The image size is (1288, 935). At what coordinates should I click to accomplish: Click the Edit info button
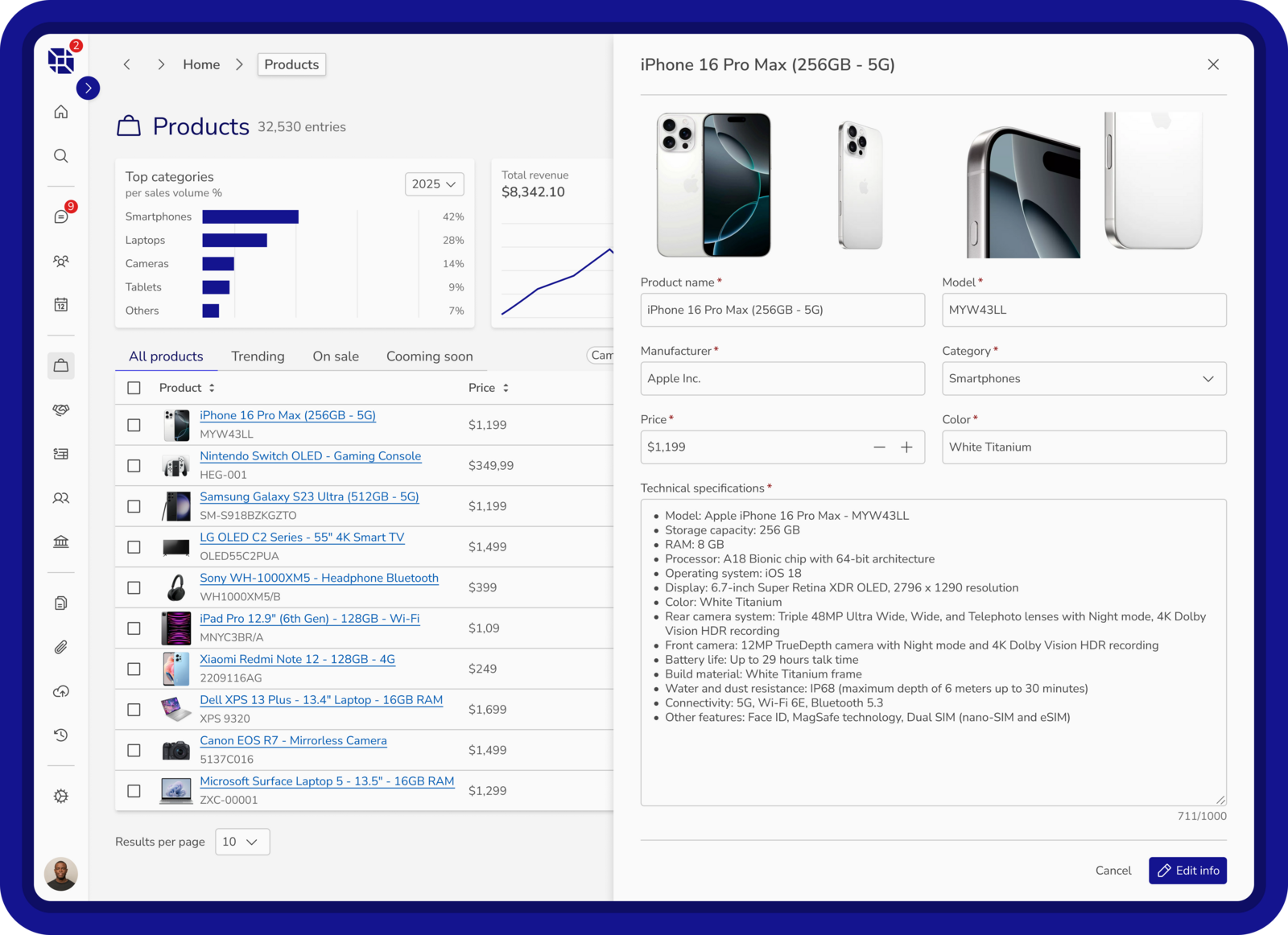(1187, 871)
